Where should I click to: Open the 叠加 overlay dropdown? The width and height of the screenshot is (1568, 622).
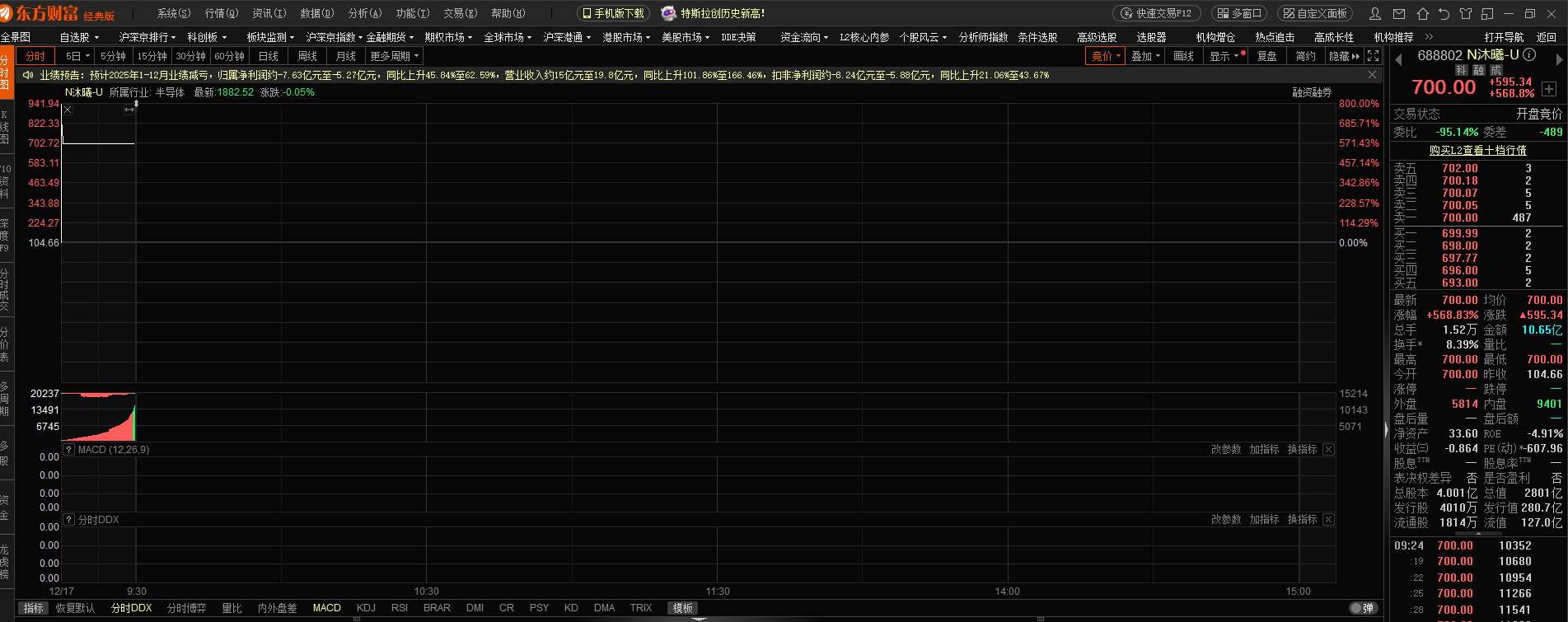pyautogui.click(x=1145, y=56)
